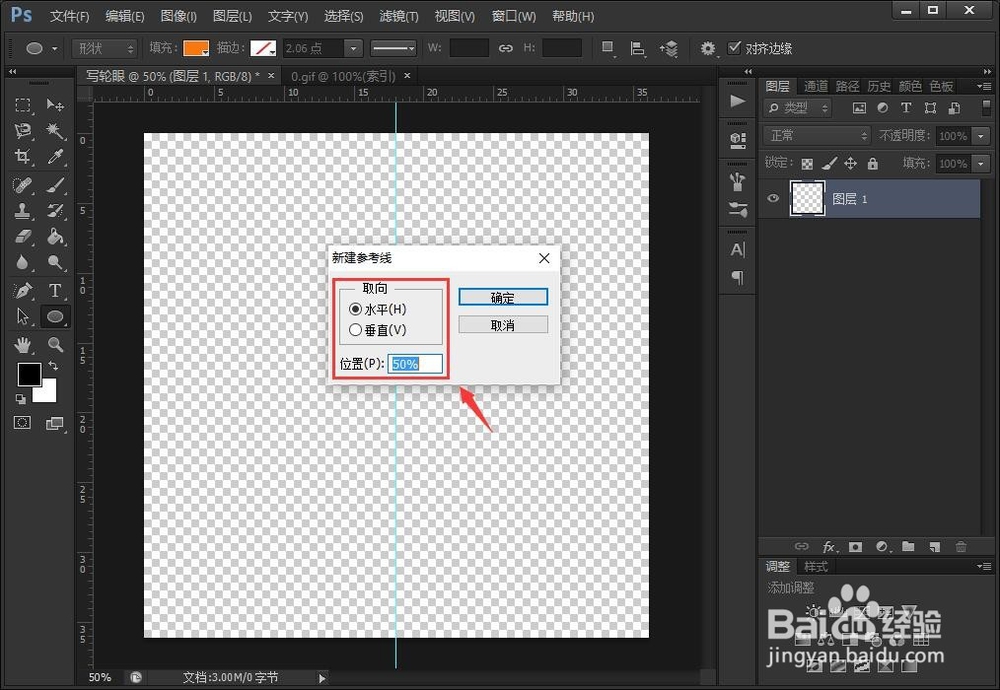Open the fill 100% dropdown arrow

pyautogui.click(x=981, y=164)
